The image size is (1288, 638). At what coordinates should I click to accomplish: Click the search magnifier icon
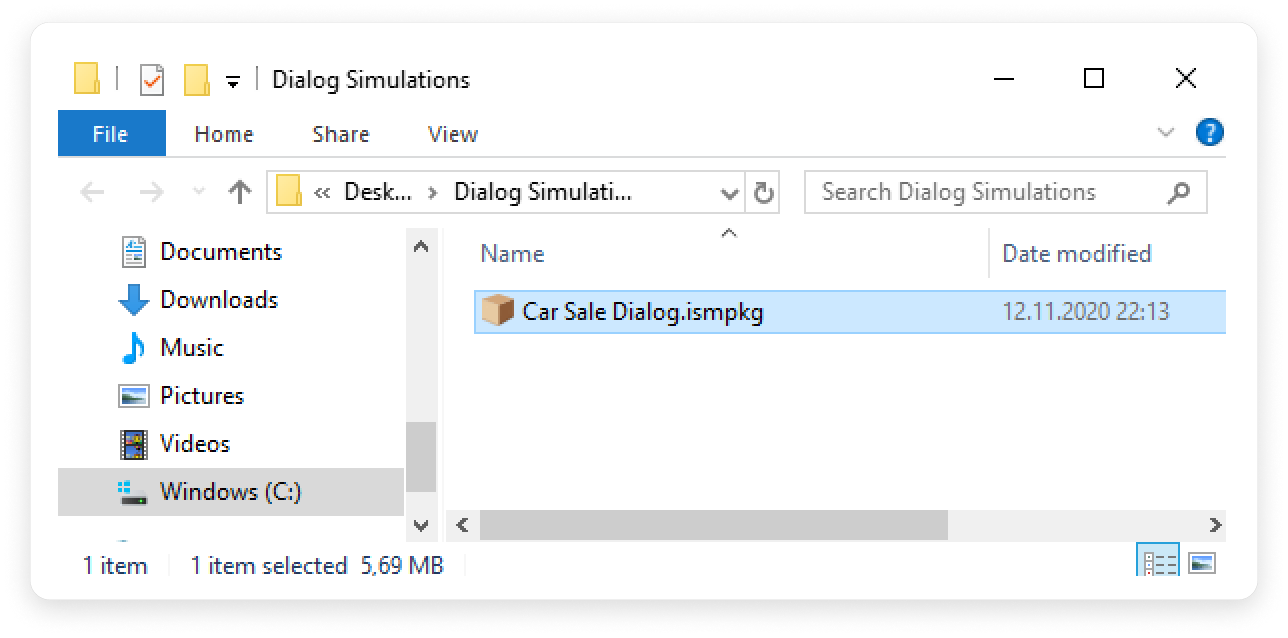click(1179, 192)
